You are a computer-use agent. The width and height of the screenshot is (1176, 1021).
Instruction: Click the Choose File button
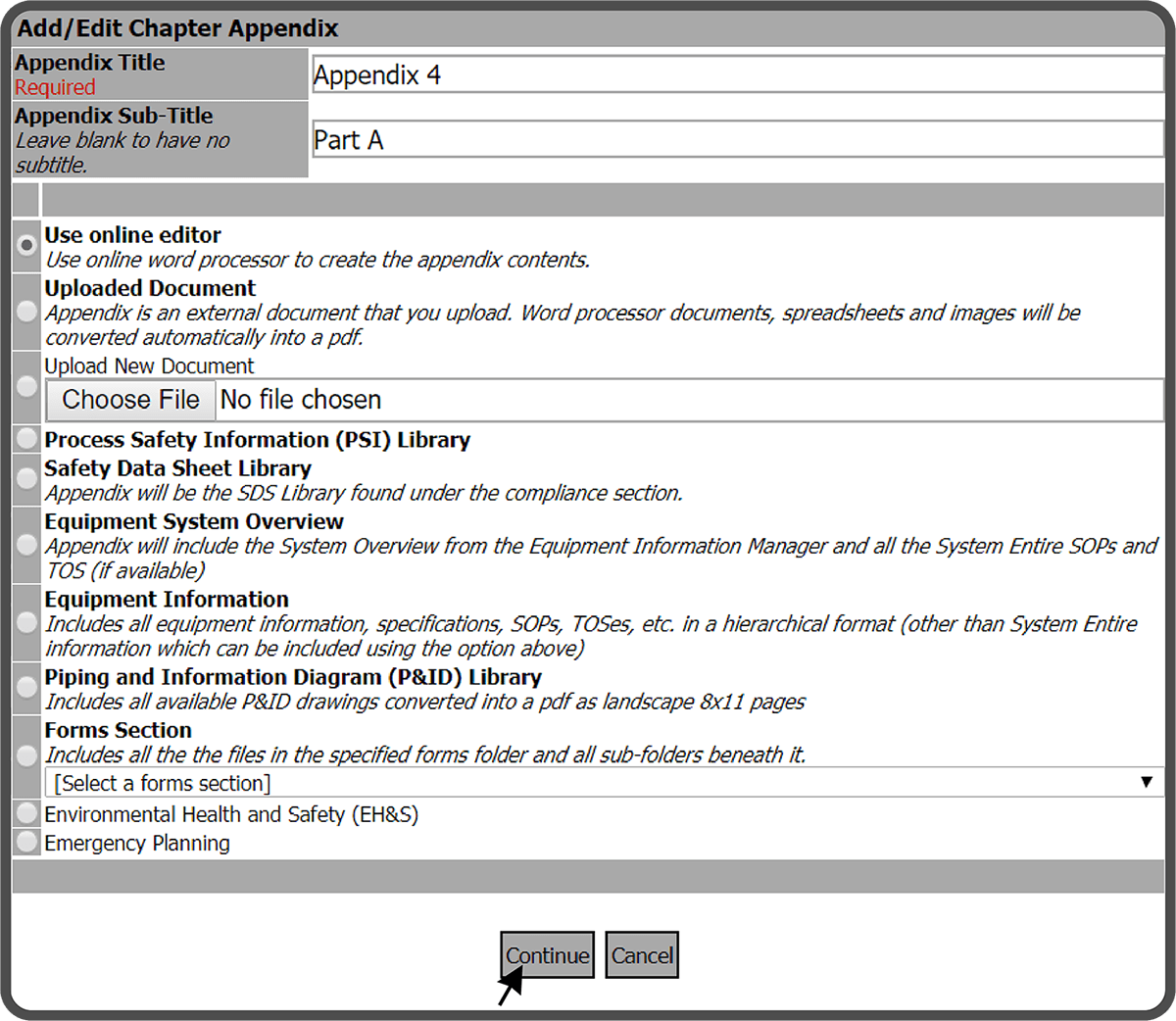pos(130,400)
